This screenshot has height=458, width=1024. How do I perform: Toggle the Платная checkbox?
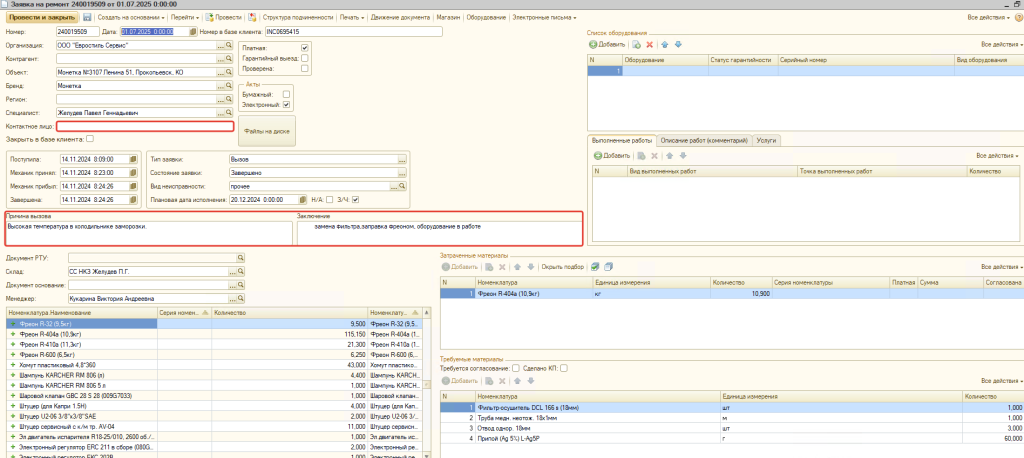click(x=305, y=48)
